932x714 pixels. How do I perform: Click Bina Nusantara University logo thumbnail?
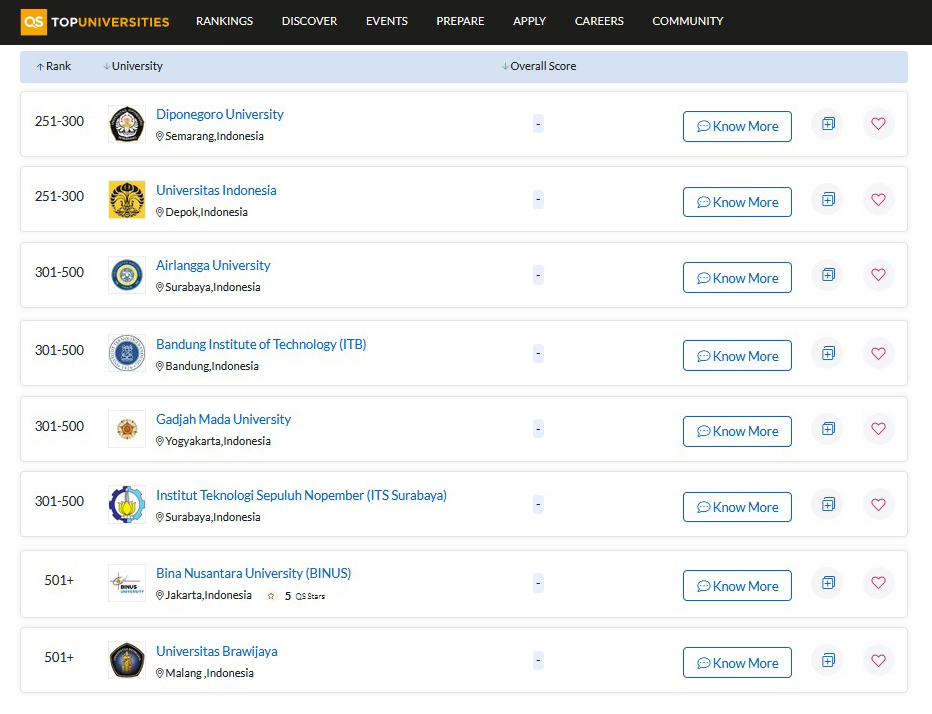point(127,584)
